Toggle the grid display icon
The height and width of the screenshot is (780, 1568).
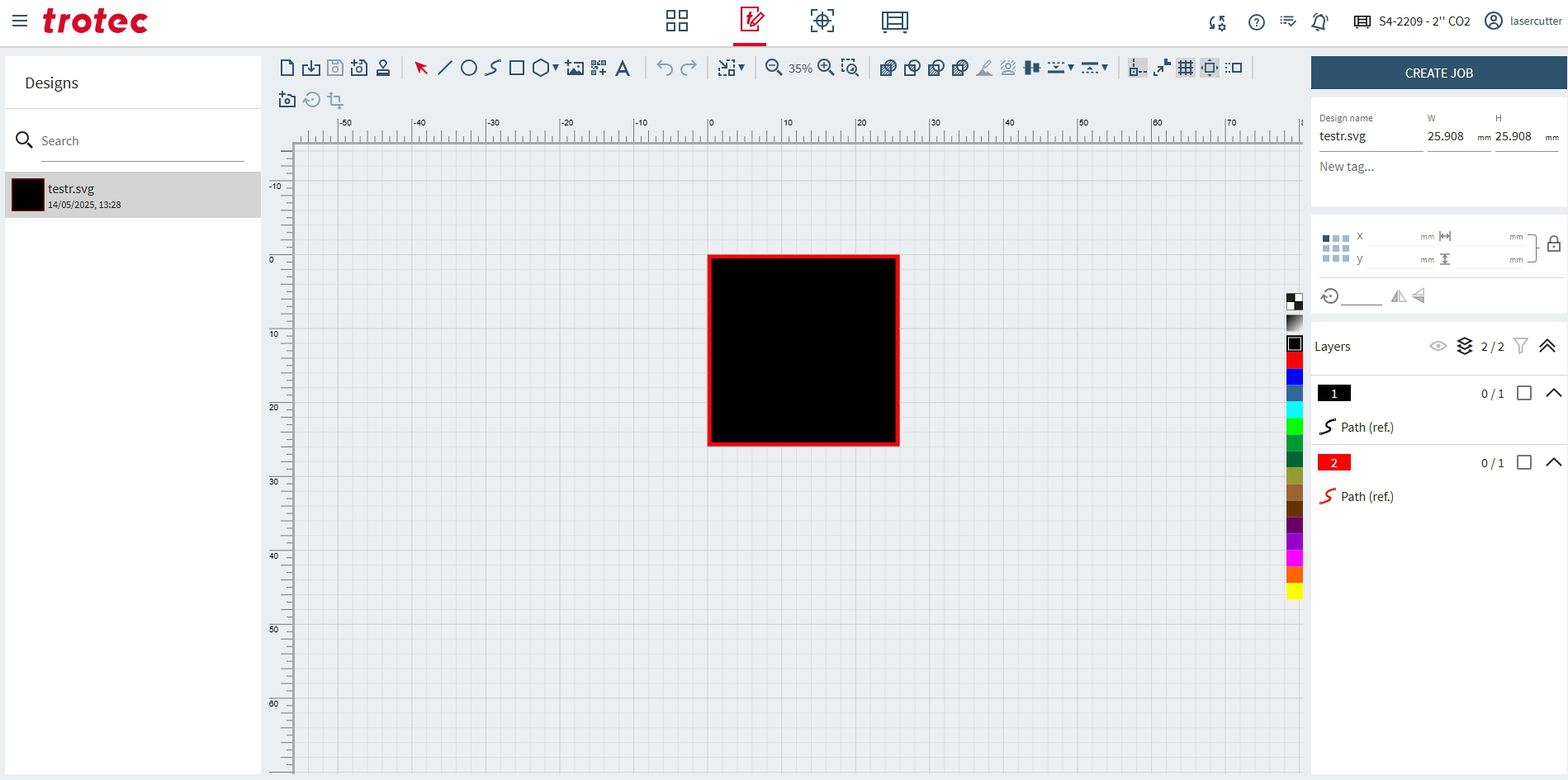(1186, 68)
